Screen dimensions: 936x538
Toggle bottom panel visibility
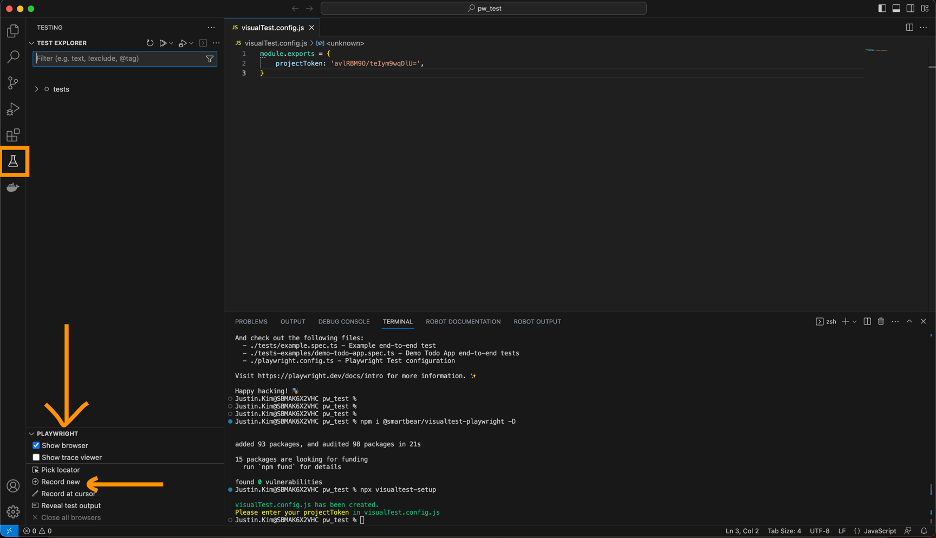point(896,8)
